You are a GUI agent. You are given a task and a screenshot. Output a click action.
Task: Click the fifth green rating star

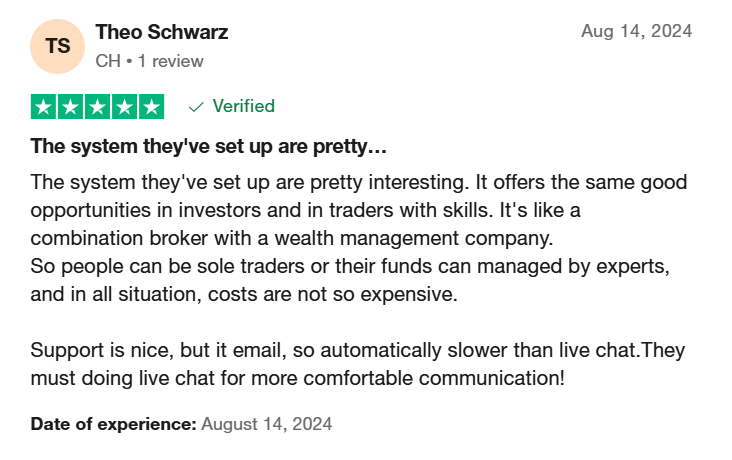coord(152,106)
